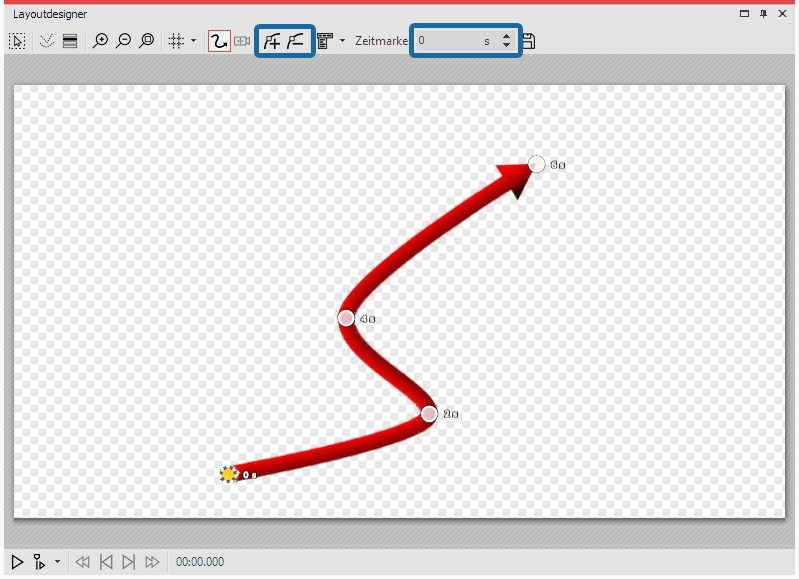Click the Zeitmarke time input field
Screen dimensions: 799x579
tap(450, 41)
